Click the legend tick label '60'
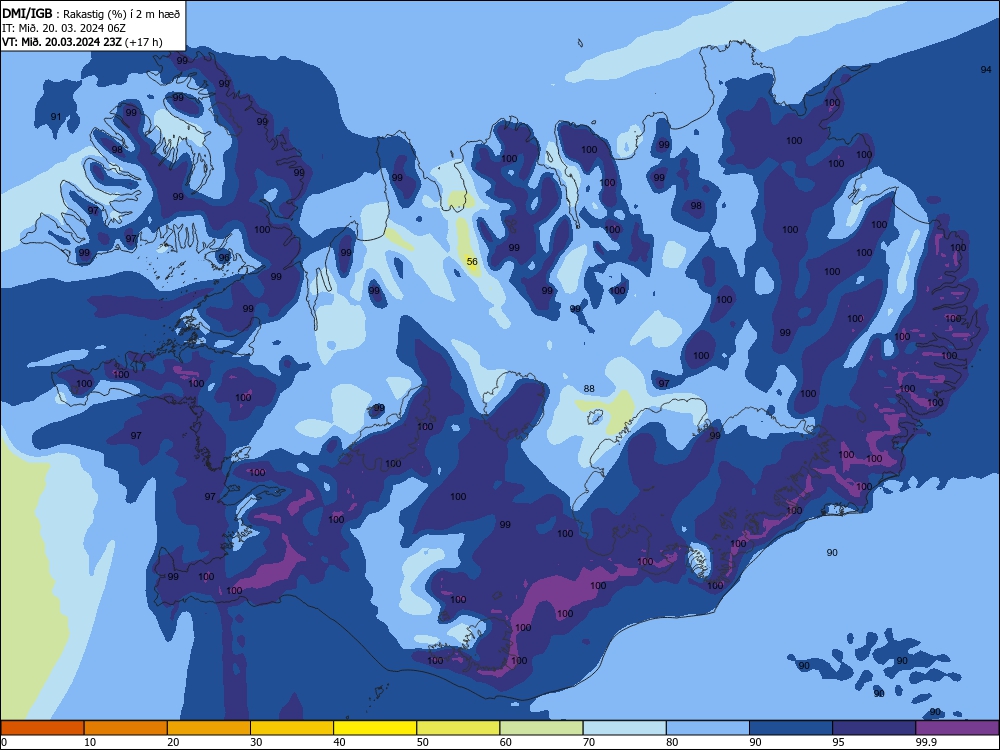The height and width of the screenshot is (750, 1000). [x=506, y=742]
